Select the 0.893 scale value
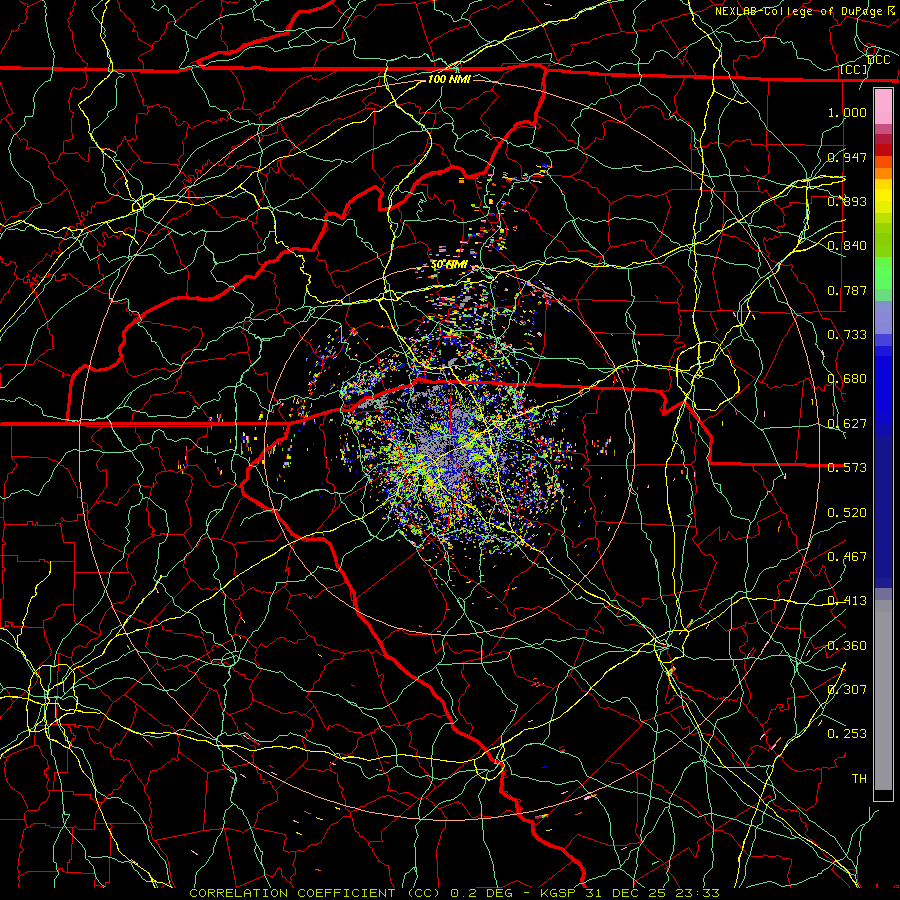Viewport: 900px width, 900px height. (x=847, y=201)
